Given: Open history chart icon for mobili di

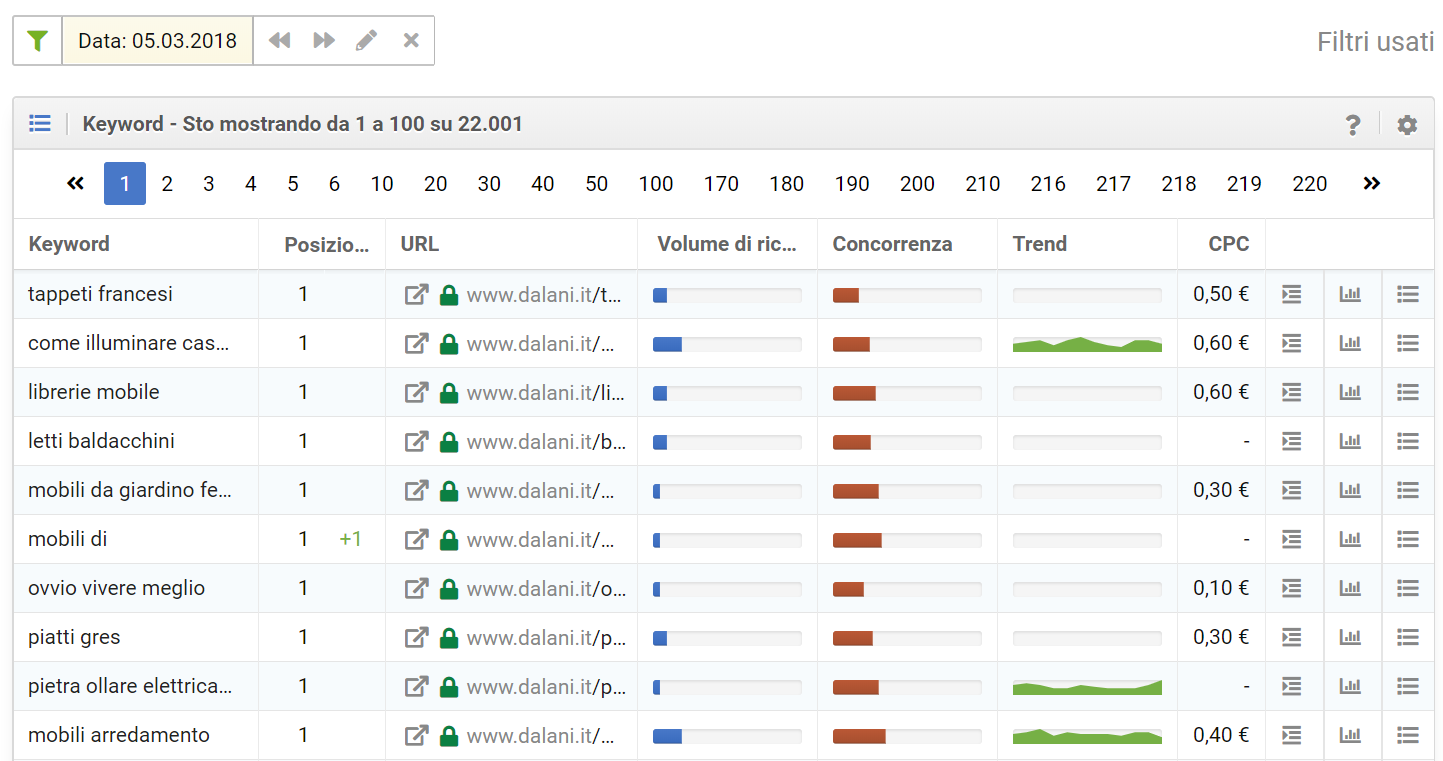Looking at the screenshot, I should (x=1351, y=539).
